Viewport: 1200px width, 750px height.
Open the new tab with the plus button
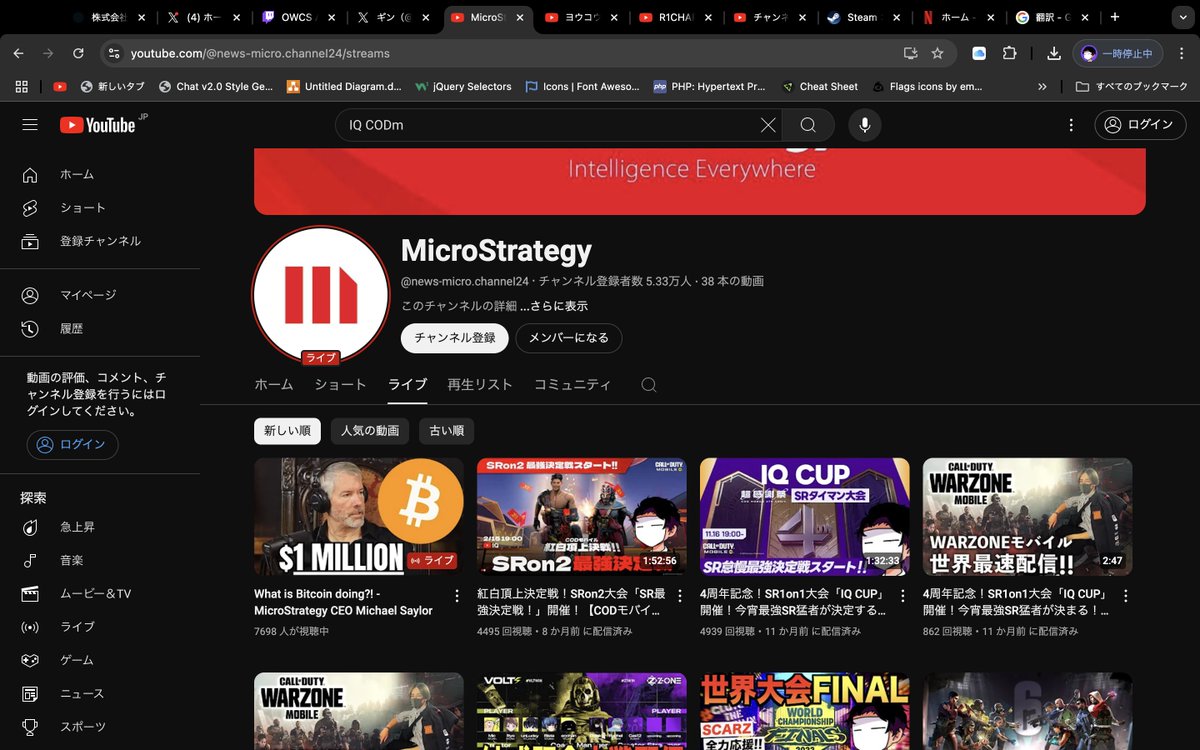(x=1115, y=17)
